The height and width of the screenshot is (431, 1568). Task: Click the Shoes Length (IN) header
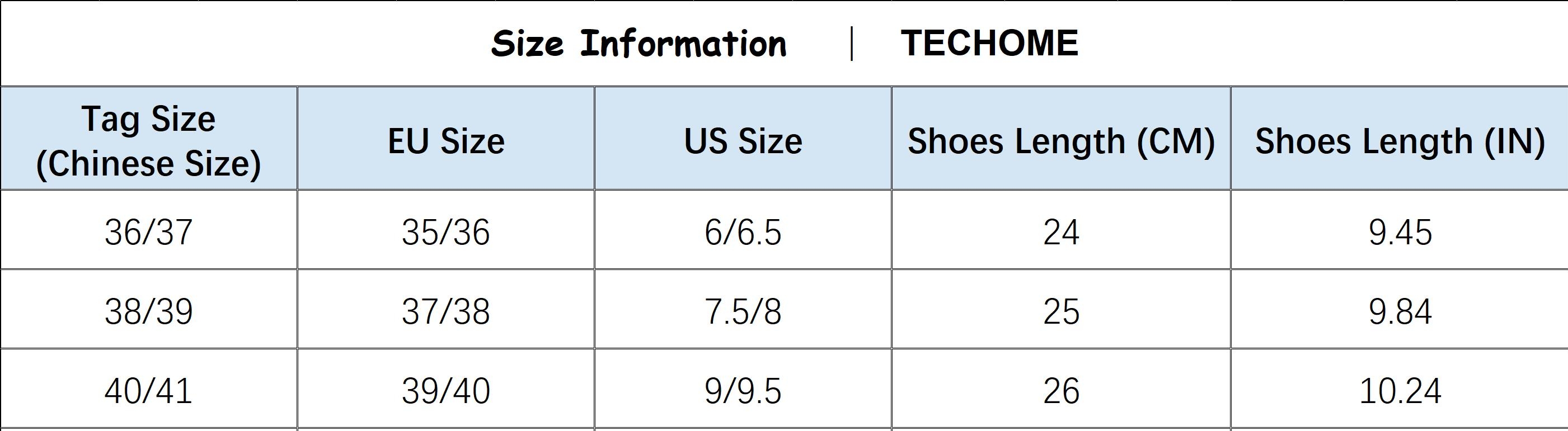tap(1400, 141)
